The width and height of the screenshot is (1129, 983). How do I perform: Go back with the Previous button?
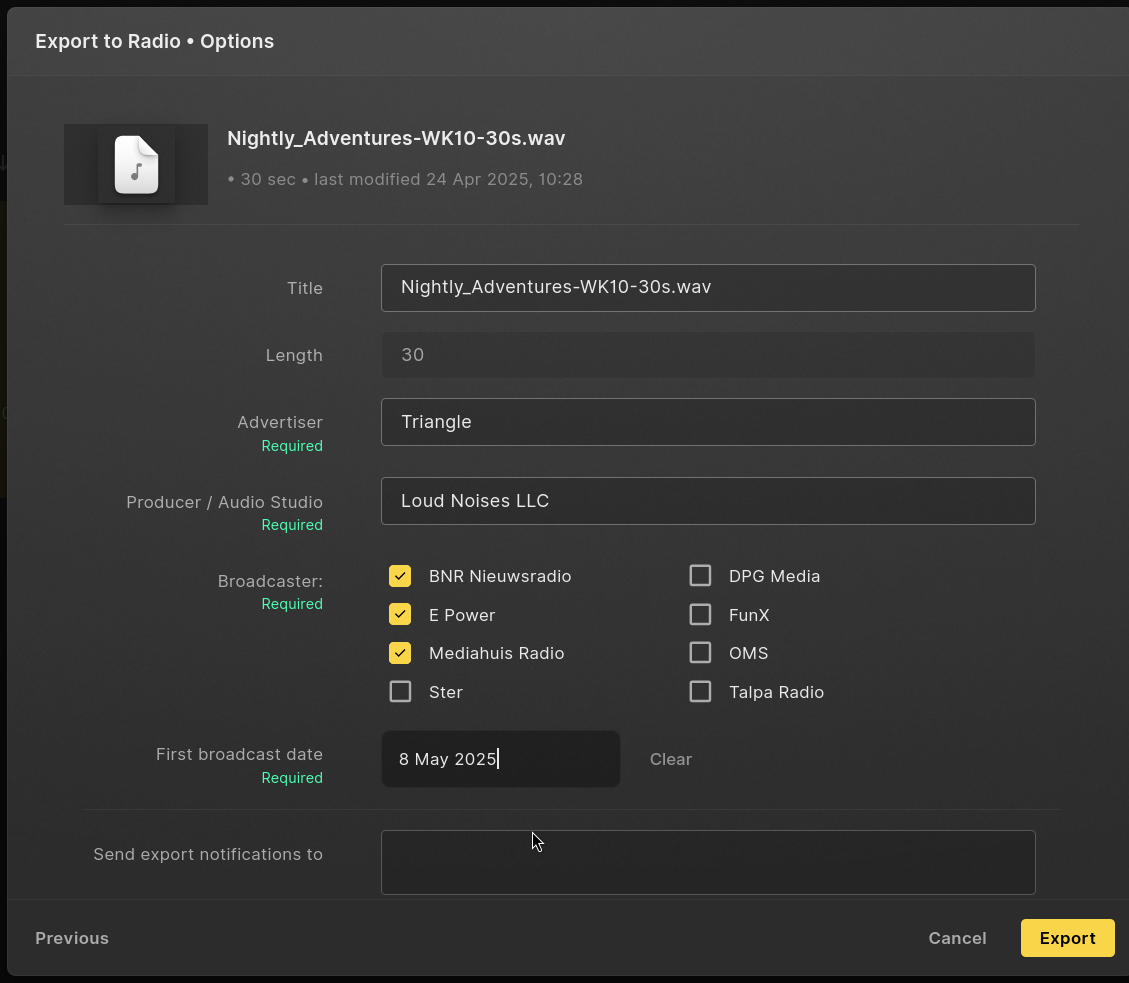(72, 938)
